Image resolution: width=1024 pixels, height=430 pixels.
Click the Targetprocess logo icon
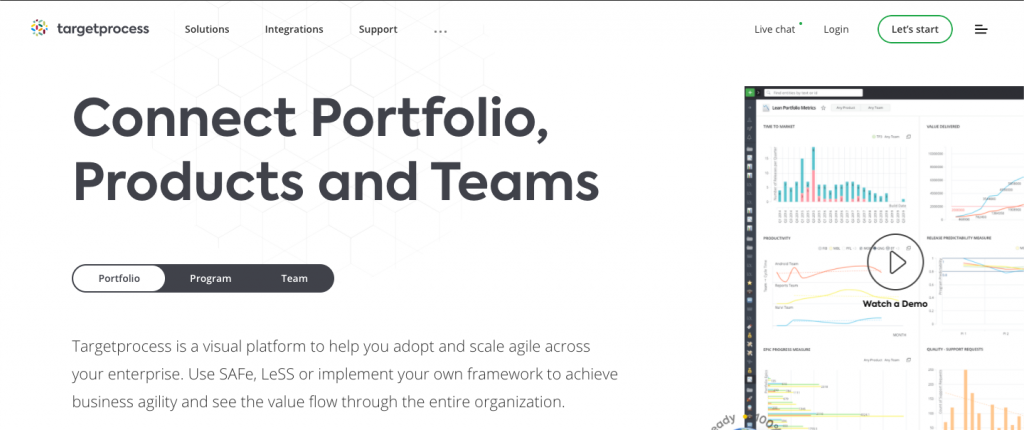(39, 28)
